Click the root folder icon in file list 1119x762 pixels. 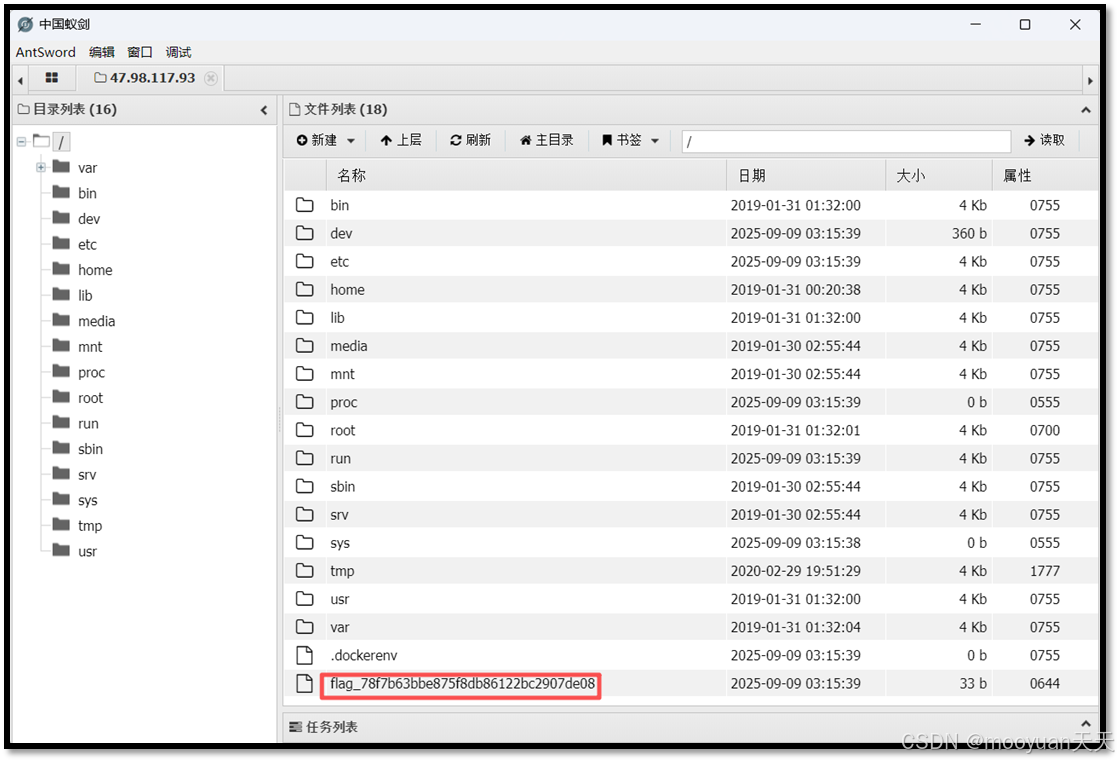(x=305, y=430)
